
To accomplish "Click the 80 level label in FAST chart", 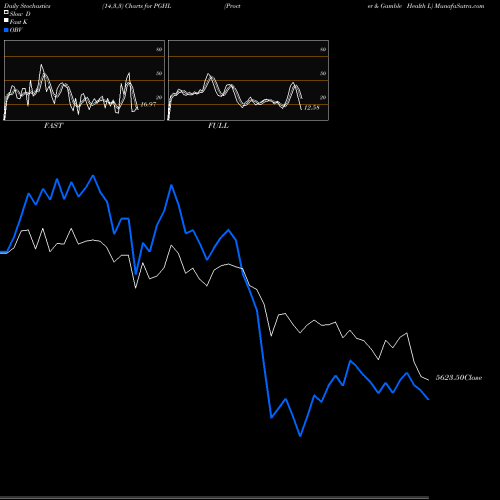I will pyautogui.click(x=159, y=49).
